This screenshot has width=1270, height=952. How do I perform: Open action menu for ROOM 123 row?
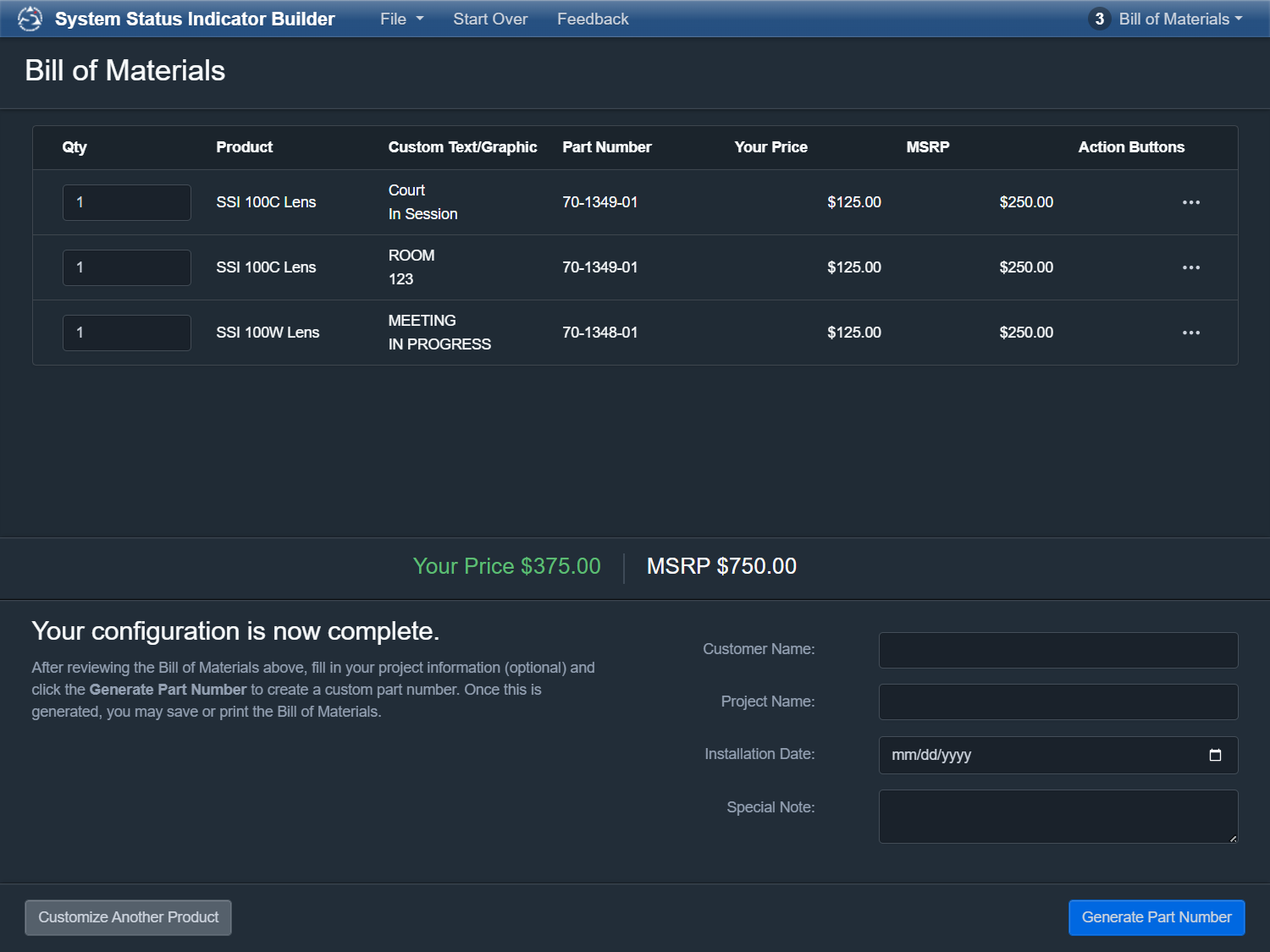tap(1190, 267)
